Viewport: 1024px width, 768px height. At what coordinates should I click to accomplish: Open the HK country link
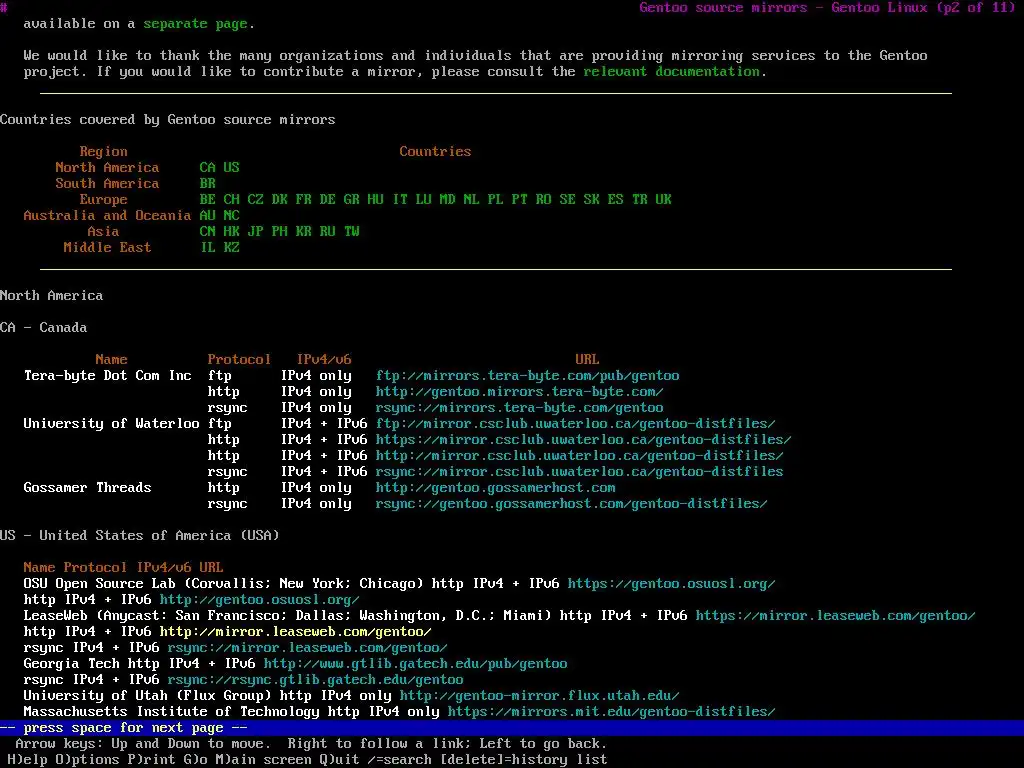(231, 232)
